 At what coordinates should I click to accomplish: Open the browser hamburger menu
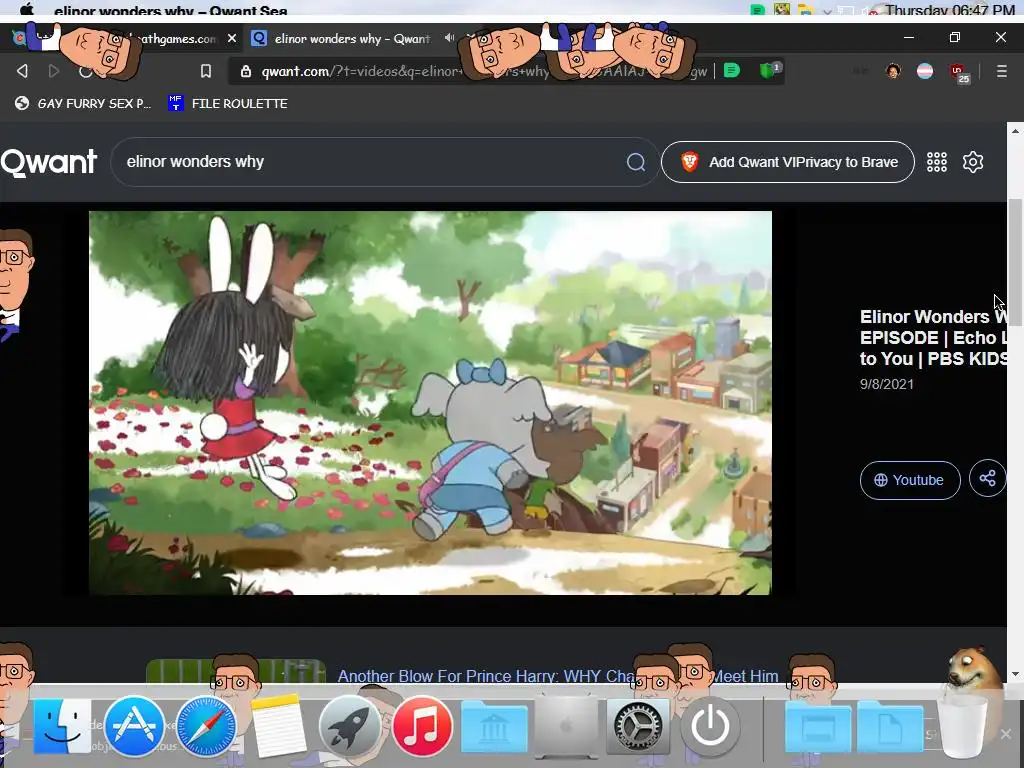(1001, 71)
